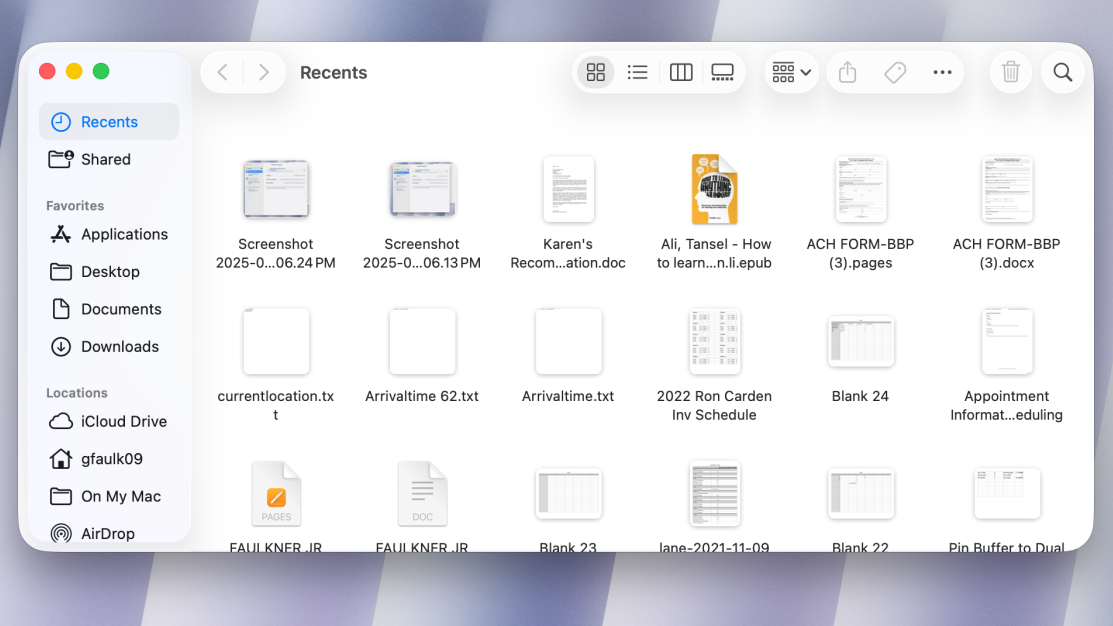Image resolution: width=1113 pixels, height=626 pixels.
Task: Select the FAULKNER JR DOC file icon
Action: 422,494
